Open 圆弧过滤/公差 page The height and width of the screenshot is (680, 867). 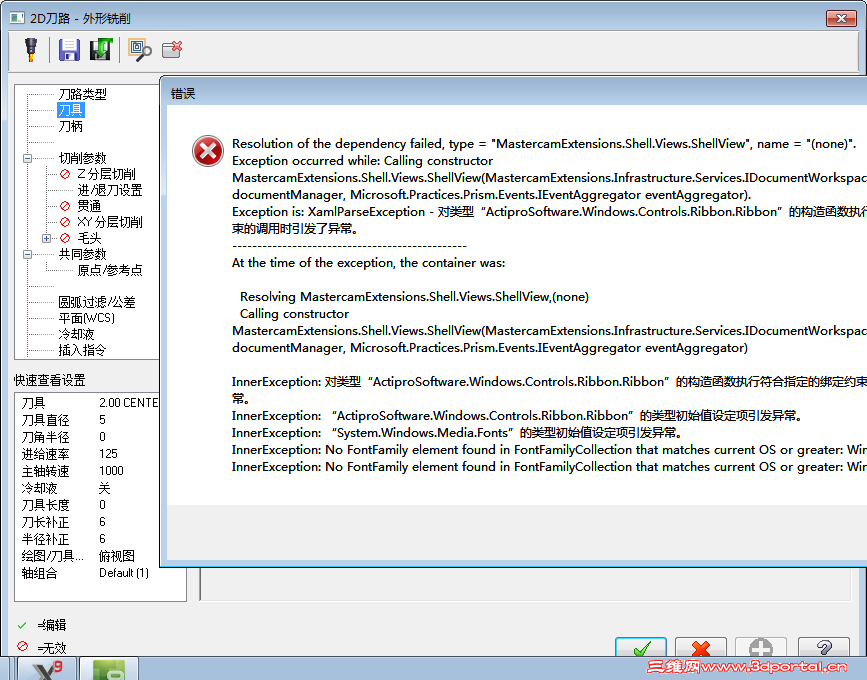pos(97,302)
